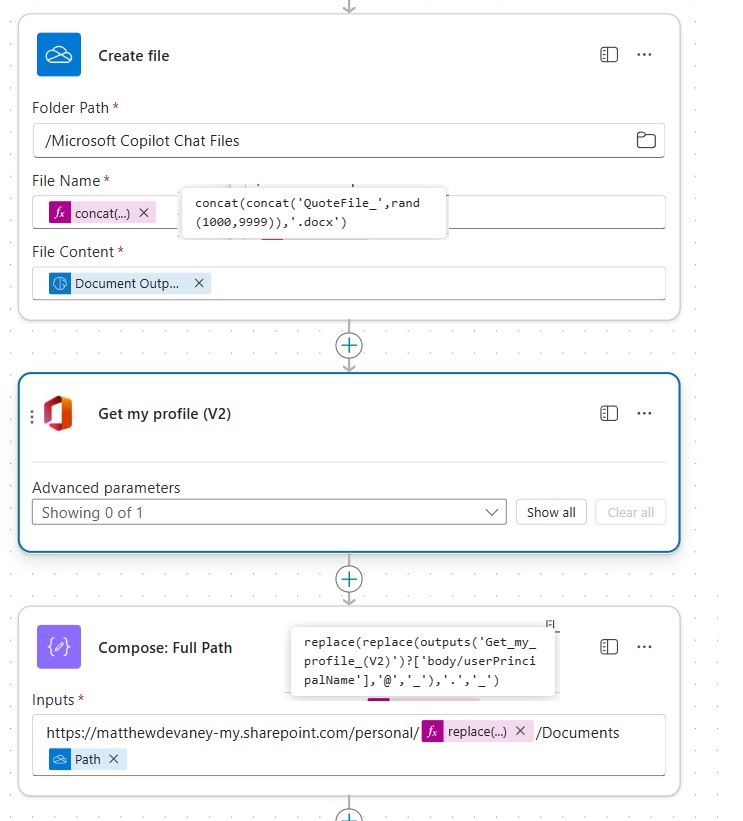Toggle side panel icon on Create file card
This screenshot has height=821, width=743.
click(608, 55)
